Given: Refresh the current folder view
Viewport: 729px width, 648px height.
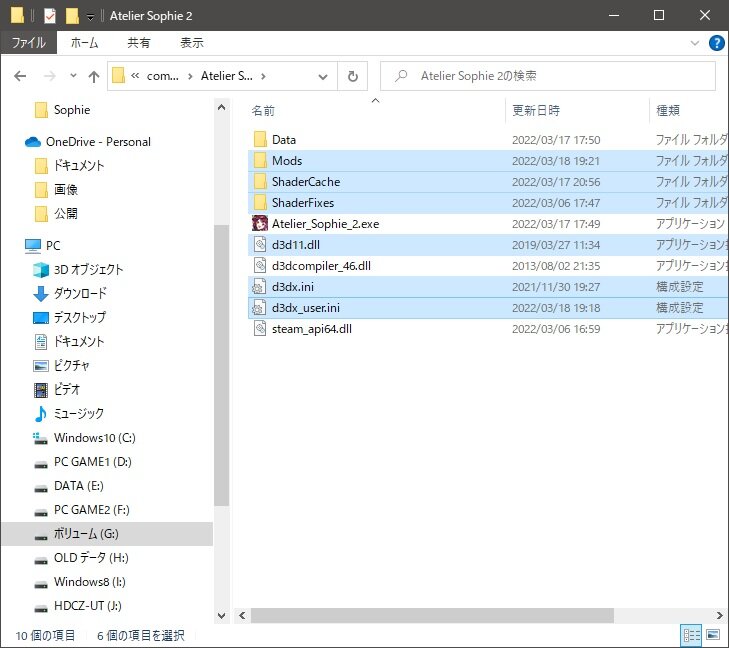Looking at the screenshot, I should [353, 76].
